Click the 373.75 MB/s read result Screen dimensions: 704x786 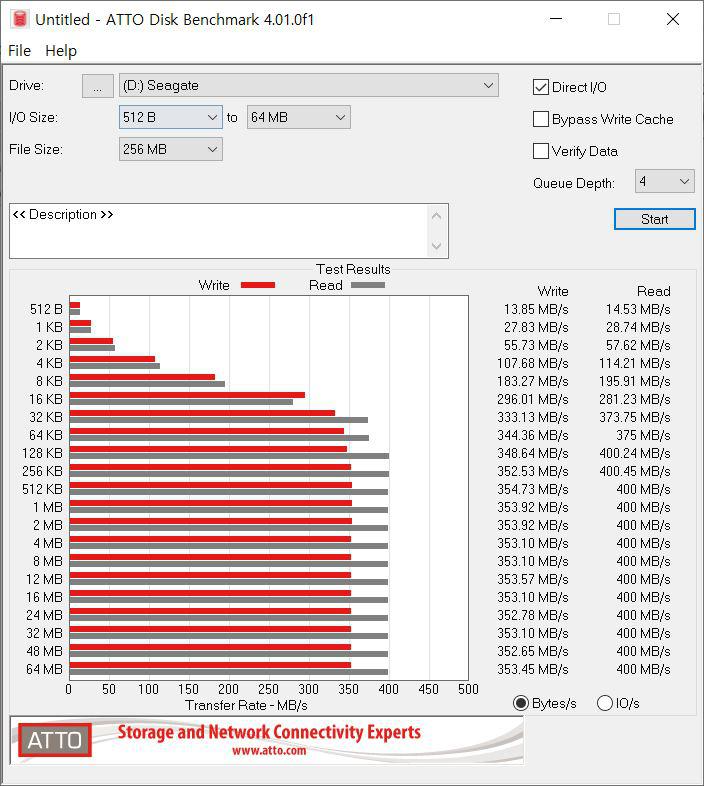(634, 418)
